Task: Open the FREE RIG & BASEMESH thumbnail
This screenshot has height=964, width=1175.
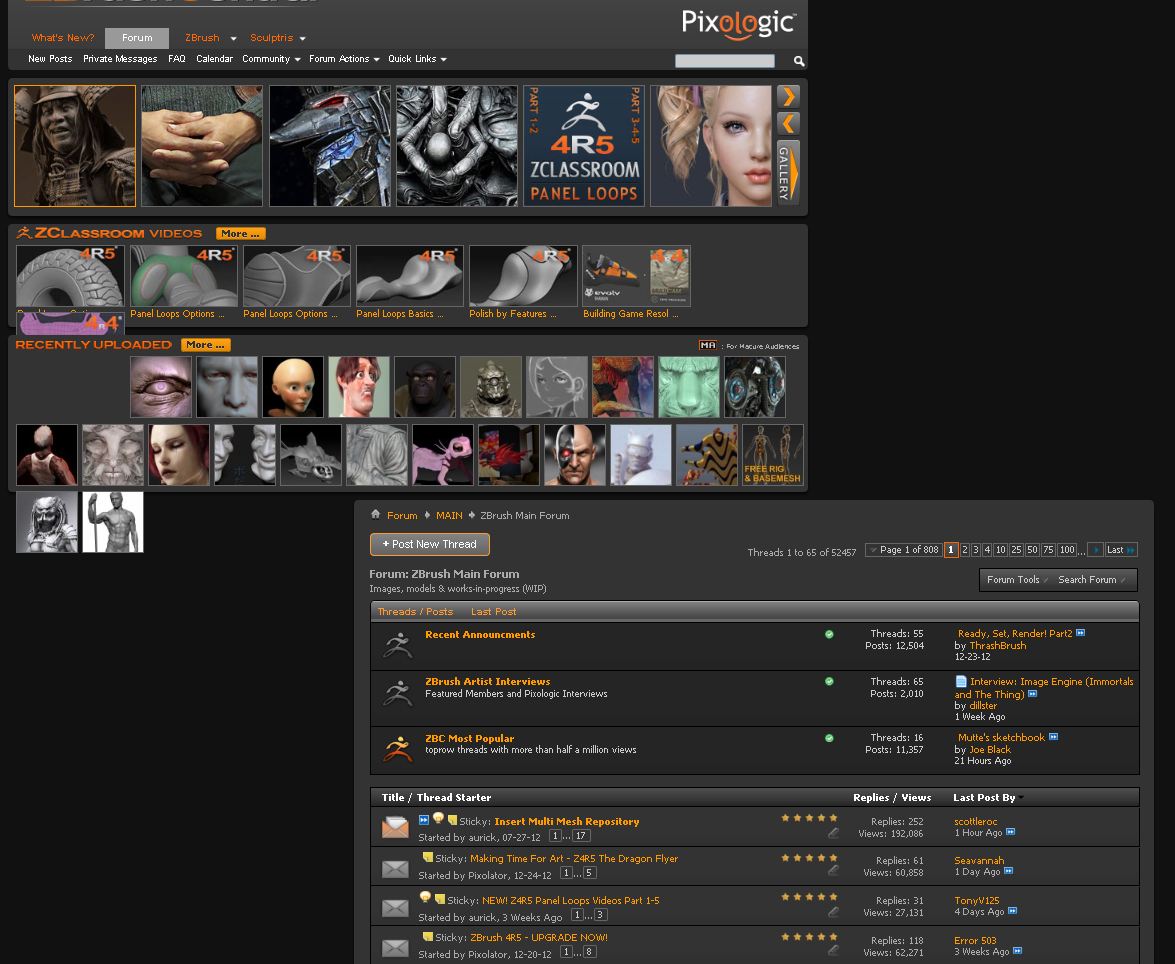Action: [773, 455]
